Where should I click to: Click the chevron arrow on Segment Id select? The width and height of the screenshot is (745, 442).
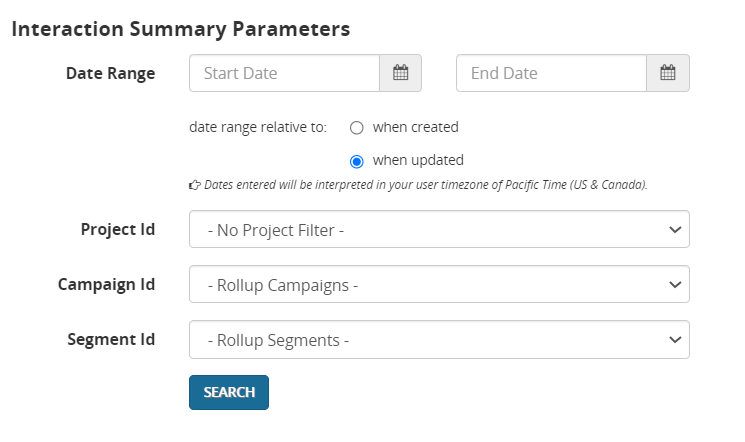(673, 340)
